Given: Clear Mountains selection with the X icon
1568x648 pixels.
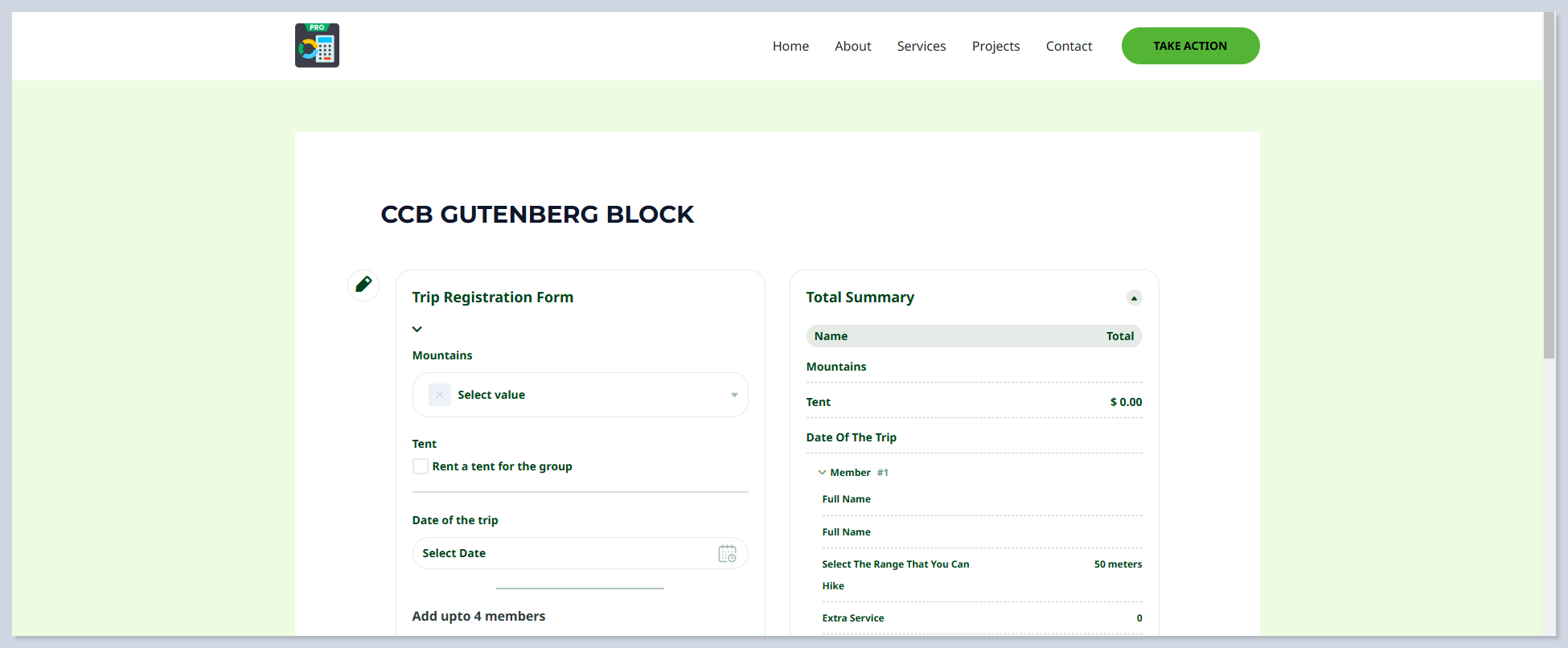Looking at the screenshot, I should (x=440, y=395).
